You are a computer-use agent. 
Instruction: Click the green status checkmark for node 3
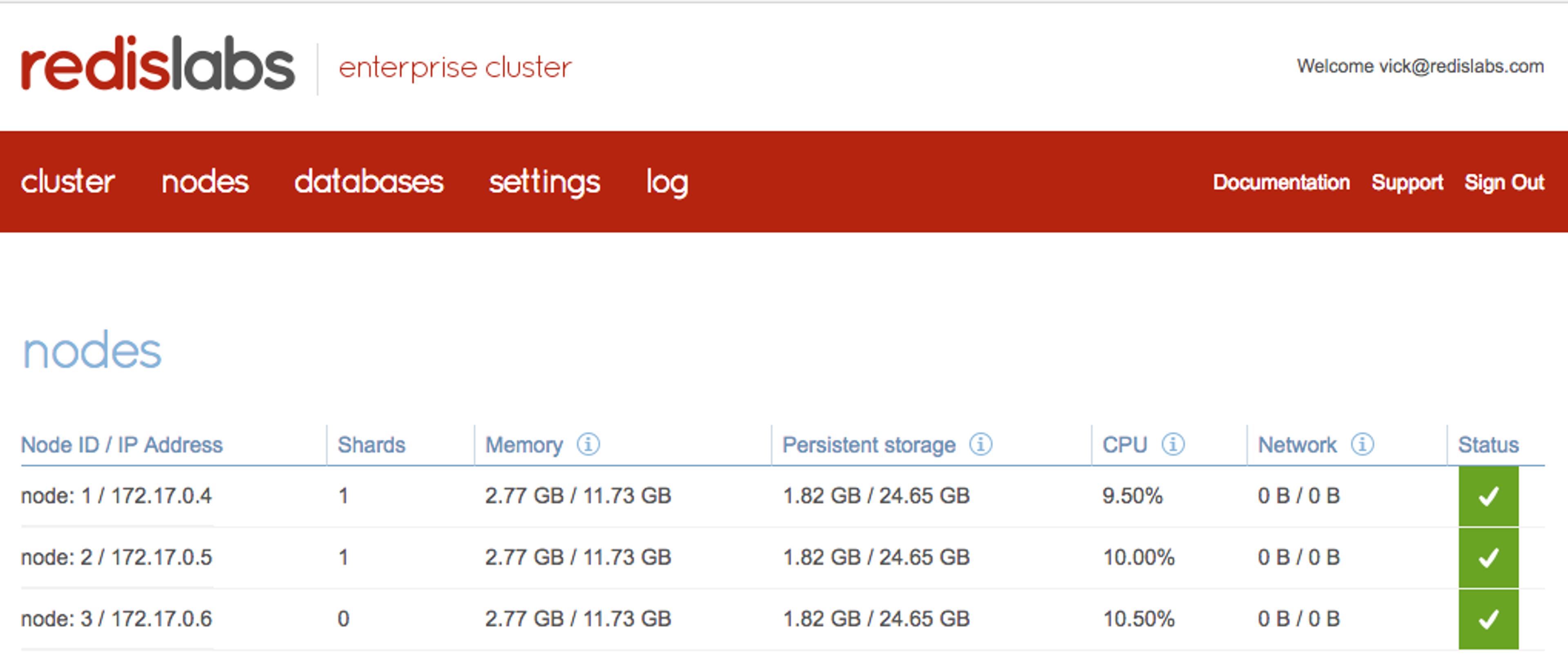coord(1488,619)
